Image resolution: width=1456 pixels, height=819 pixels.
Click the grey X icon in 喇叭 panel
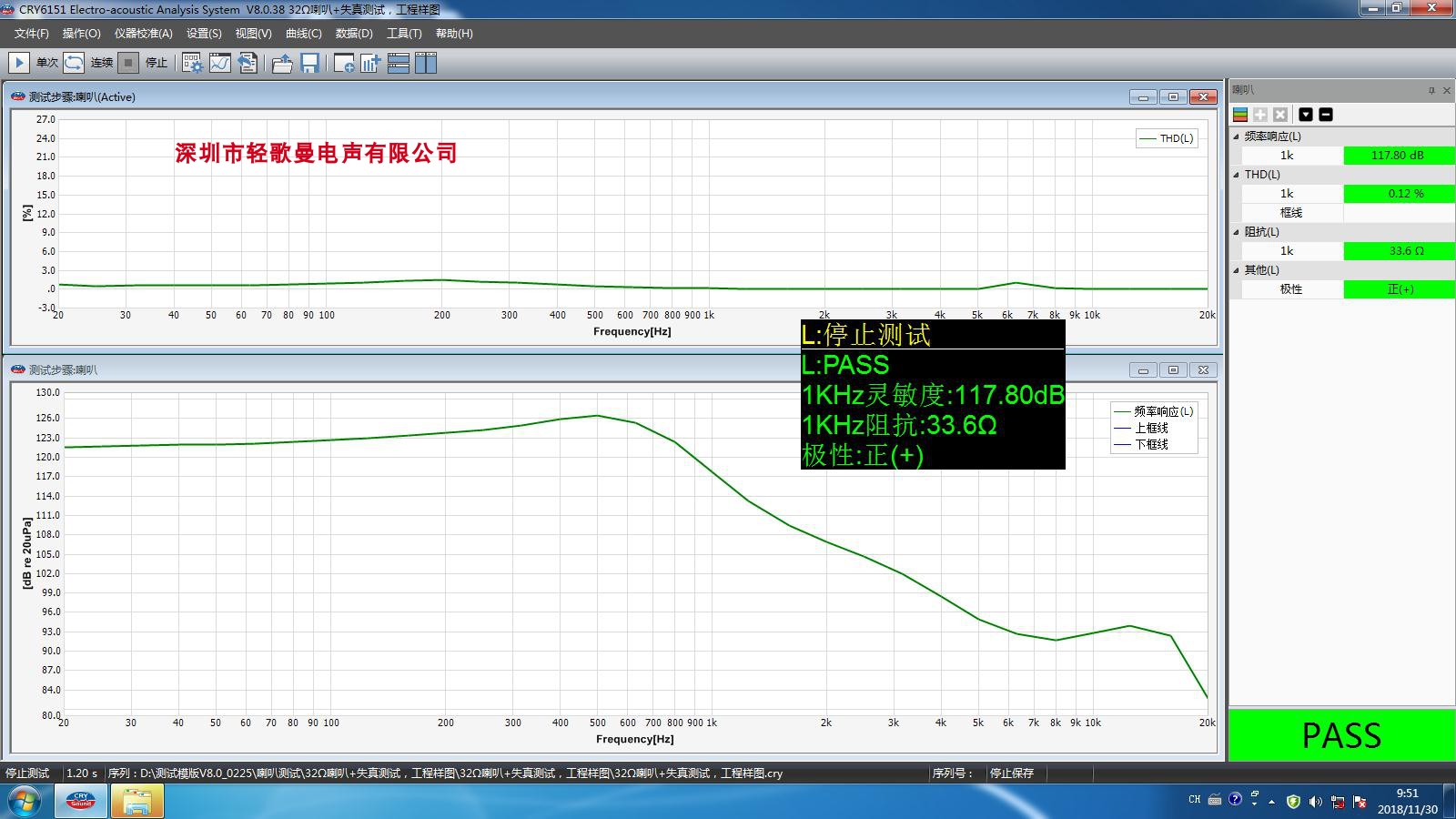point(1280,115)
